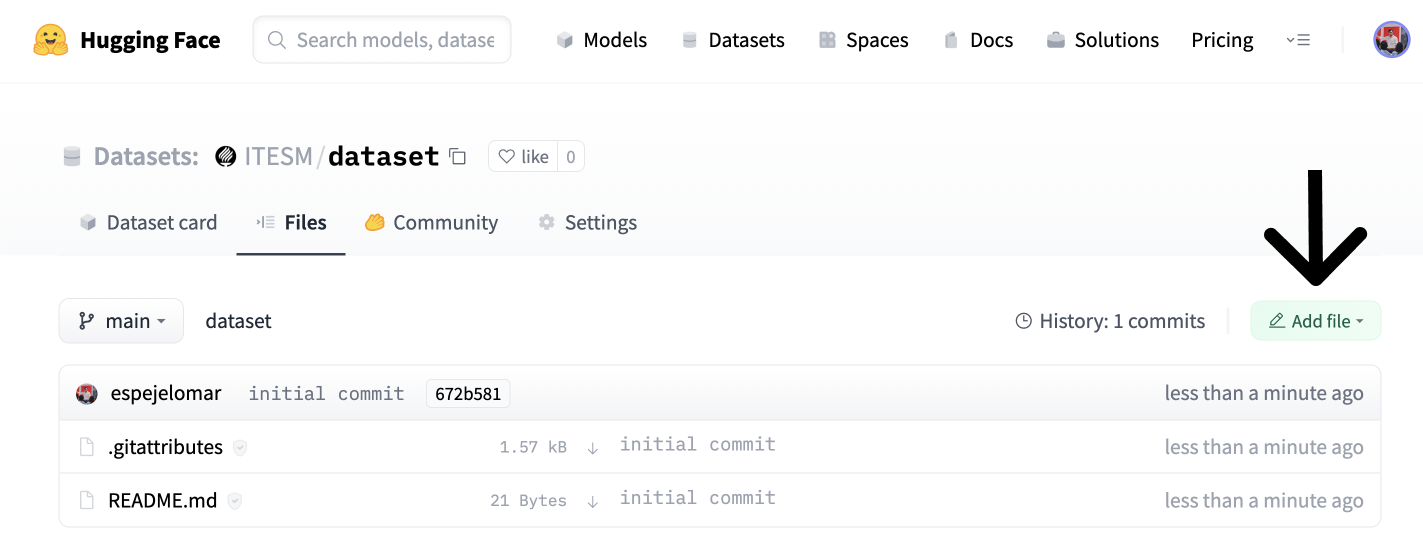
Task: Open commit hash 672b581
Action: click(468, 393)
